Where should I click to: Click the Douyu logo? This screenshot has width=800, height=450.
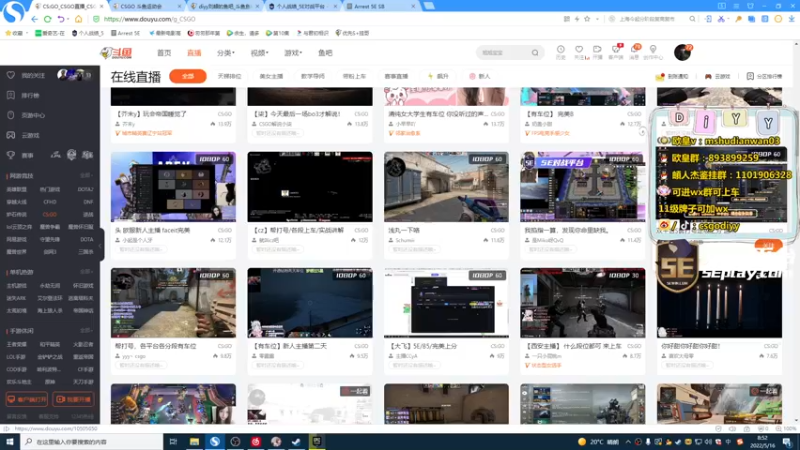[x=117, y=53]
